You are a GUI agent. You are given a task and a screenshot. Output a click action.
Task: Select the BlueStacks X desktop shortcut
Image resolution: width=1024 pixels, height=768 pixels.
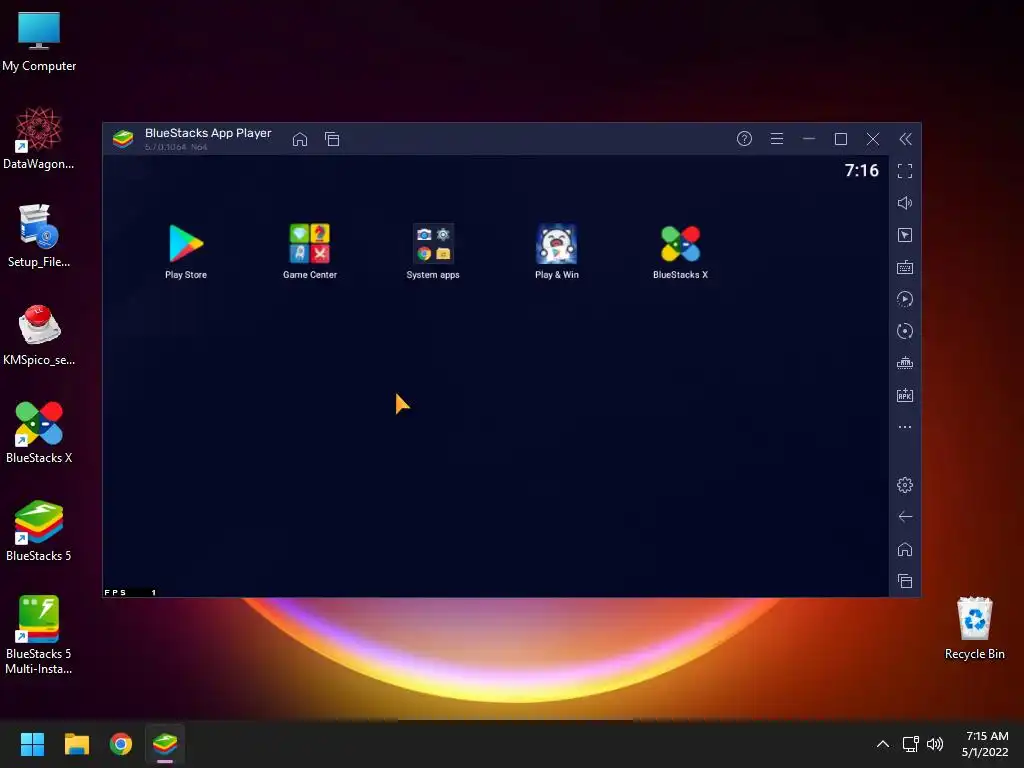(x=39, y=432)
